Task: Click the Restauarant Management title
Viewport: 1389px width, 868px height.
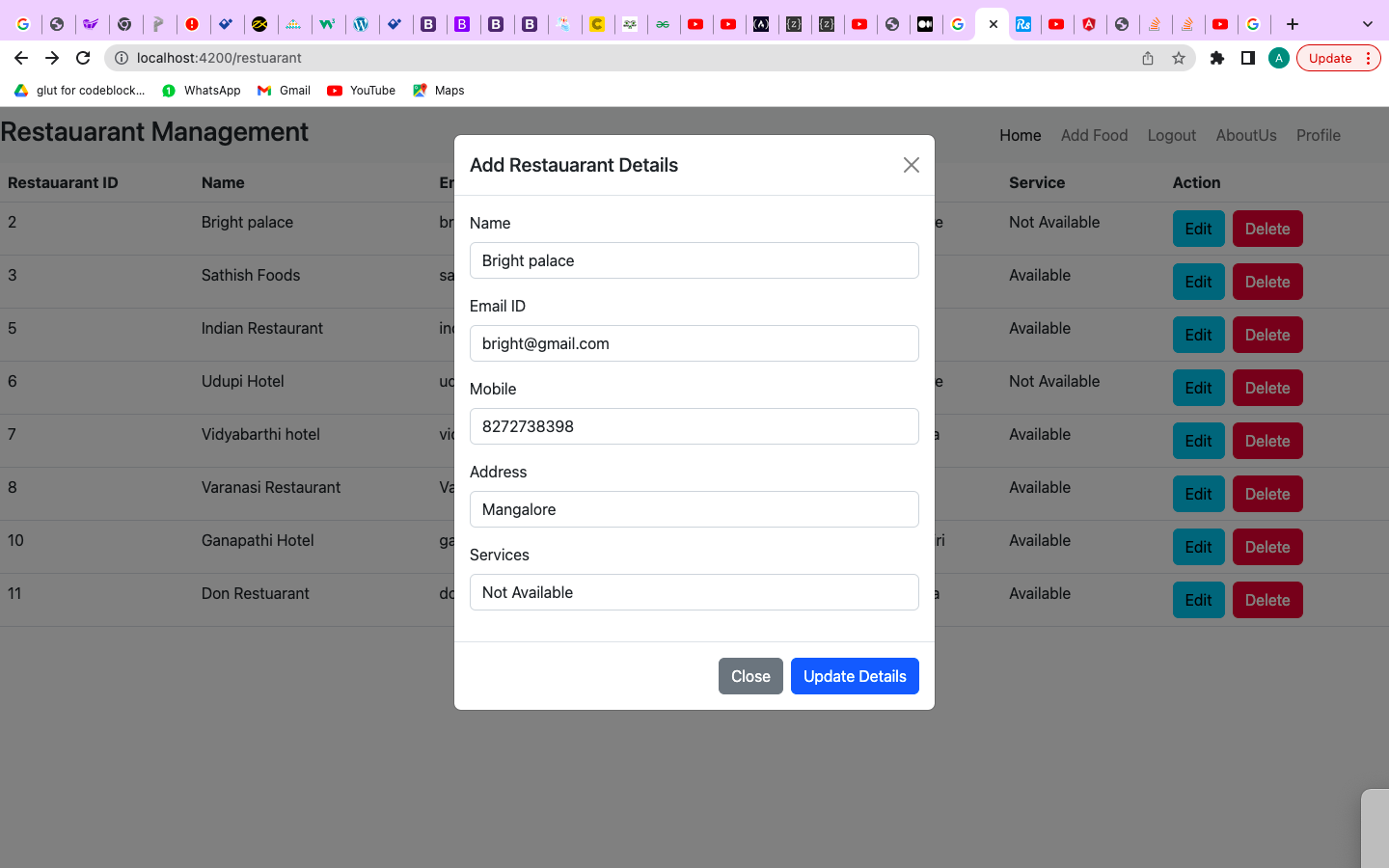Action: click(x=154, y=132)
